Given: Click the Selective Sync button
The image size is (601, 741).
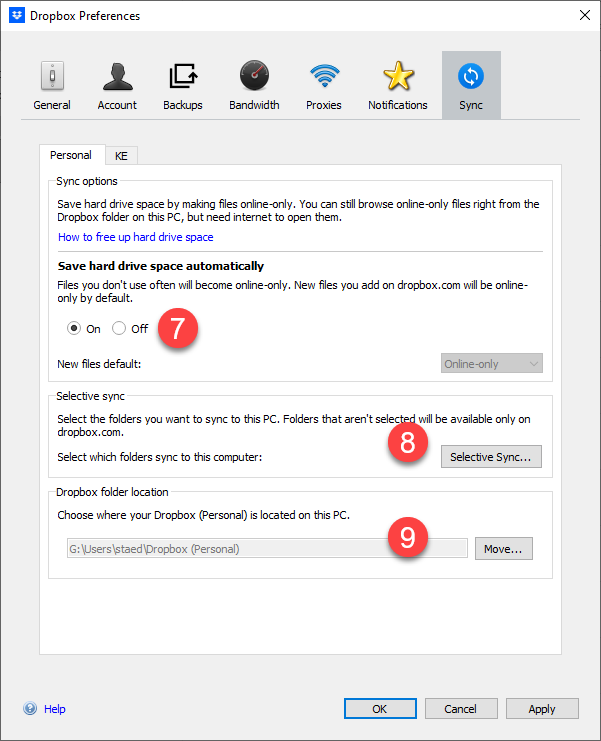Looking at the screenshot, I should (491, 457).
